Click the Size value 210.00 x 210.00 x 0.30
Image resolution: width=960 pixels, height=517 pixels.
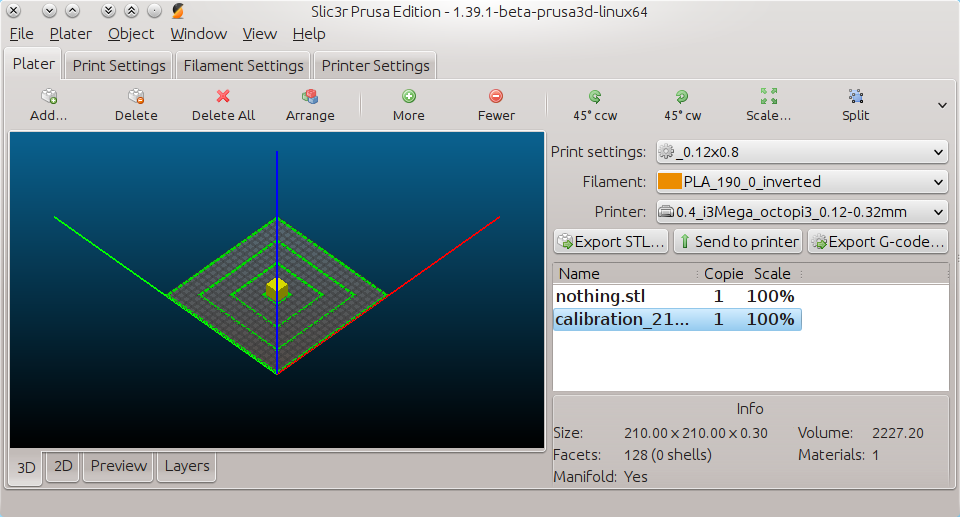coord(696,433)
